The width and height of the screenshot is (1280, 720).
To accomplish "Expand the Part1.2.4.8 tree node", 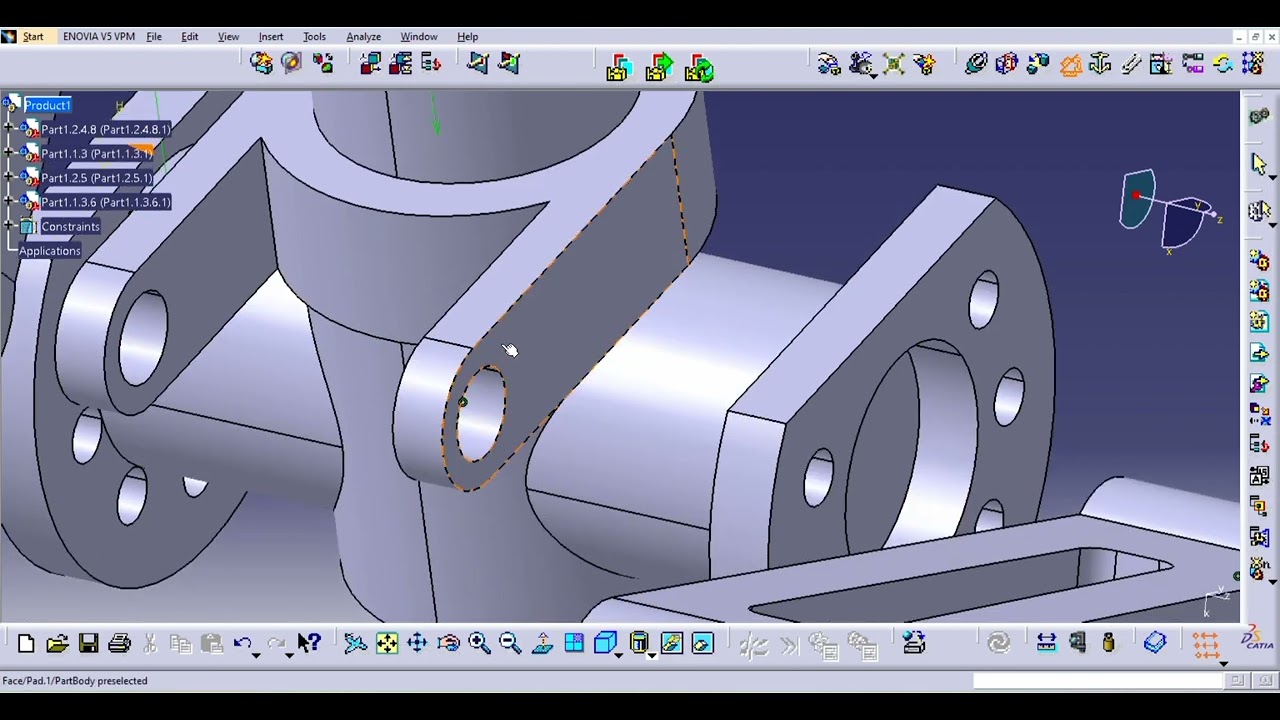I will pyautogui.click(x=10, y=129).
